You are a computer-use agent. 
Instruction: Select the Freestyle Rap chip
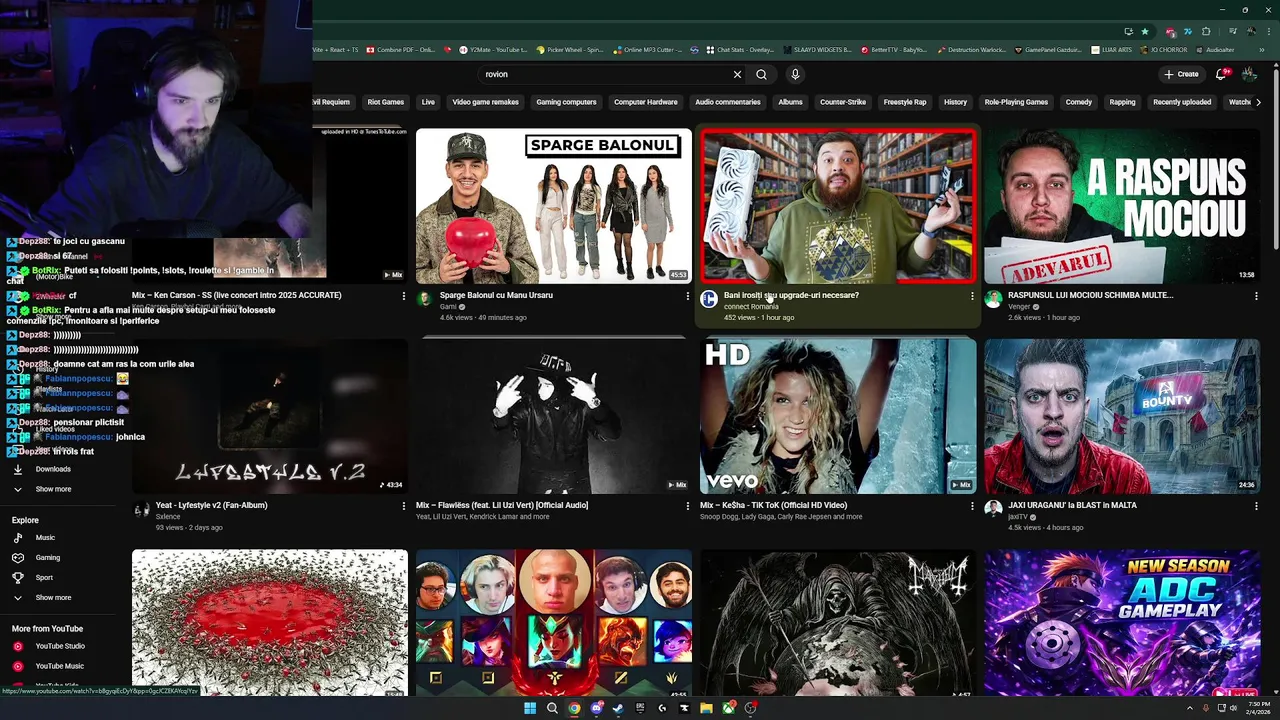coord(905,102)
